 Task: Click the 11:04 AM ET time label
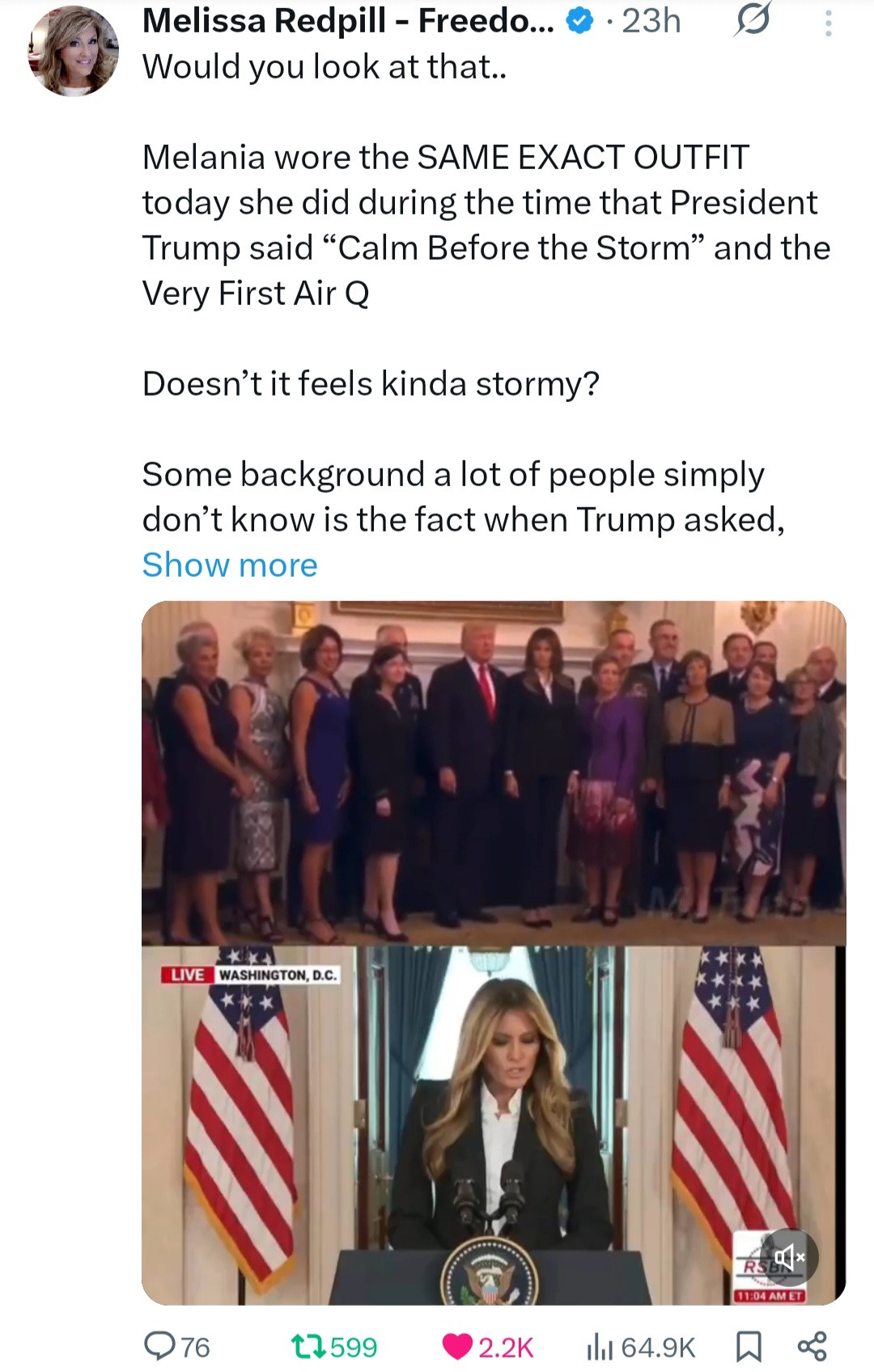pyautogui.click(x=769, y=1296)
